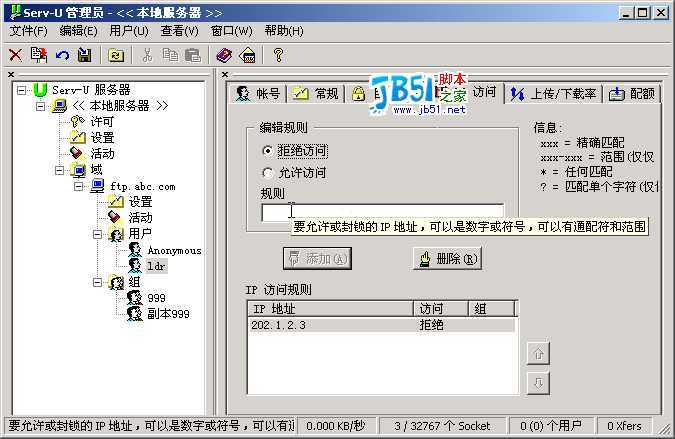Collapse the 组 tree node
The image size is (675, 439).
point(97,282)
